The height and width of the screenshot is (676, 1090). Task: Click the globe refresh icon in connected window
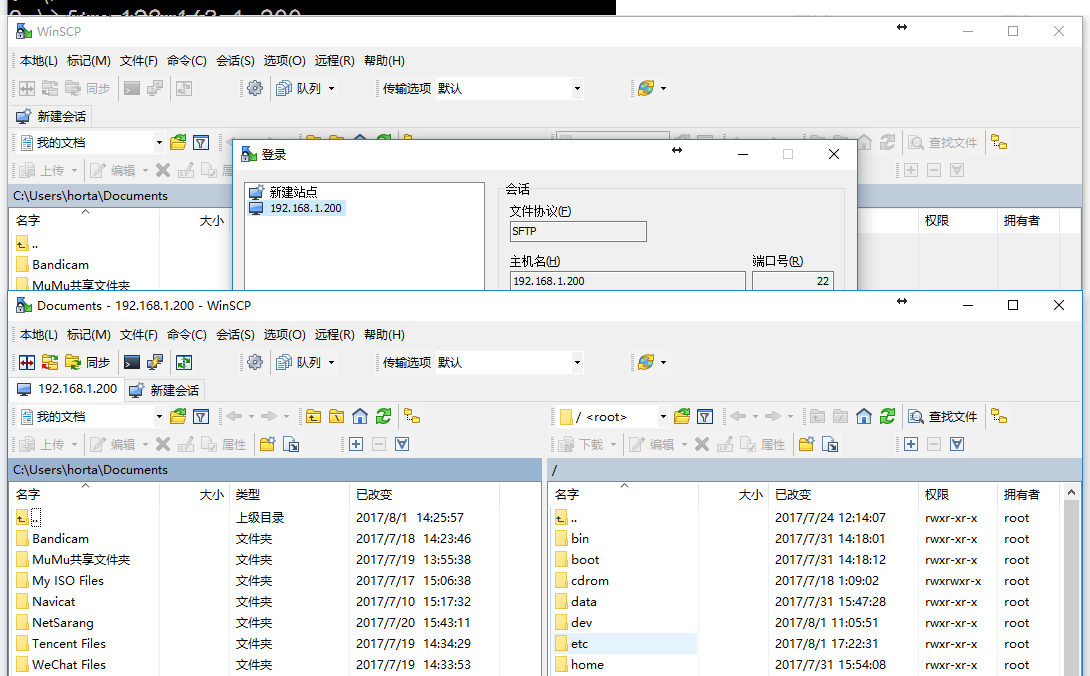[x=646, y=362]
